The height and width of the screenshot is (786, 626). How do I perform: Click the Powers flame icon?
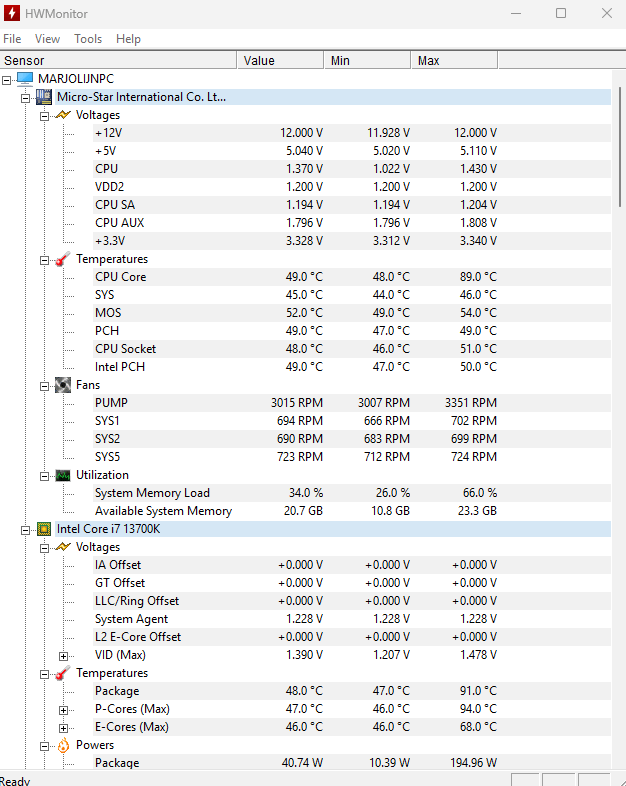pyautogui.click(x=63, y=745)
